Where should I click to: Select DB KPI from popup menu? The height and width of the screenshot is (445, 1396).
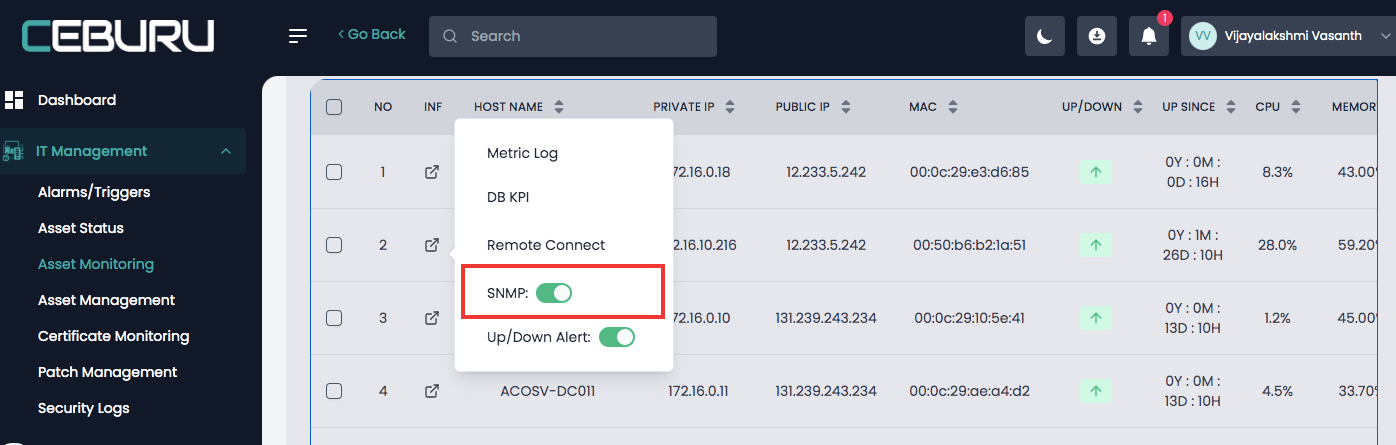(508, 197)
